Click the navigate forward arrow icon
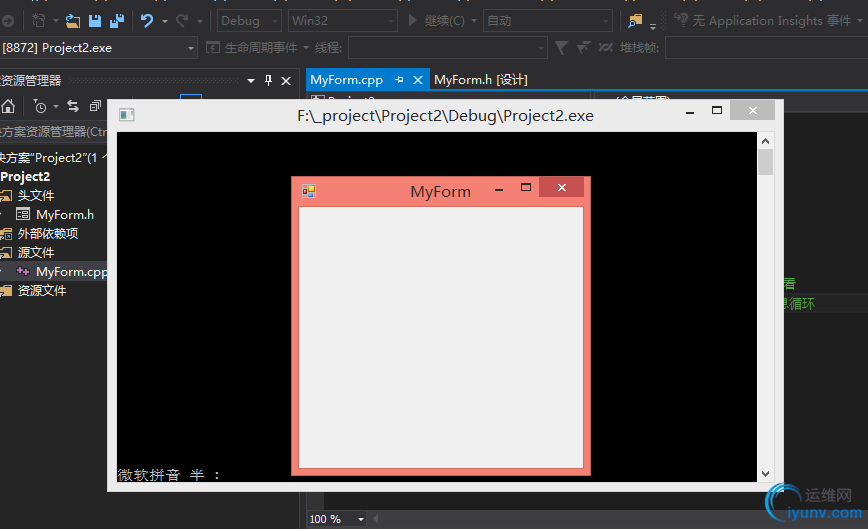The image size is (868, 529). (x=7, y=21)
